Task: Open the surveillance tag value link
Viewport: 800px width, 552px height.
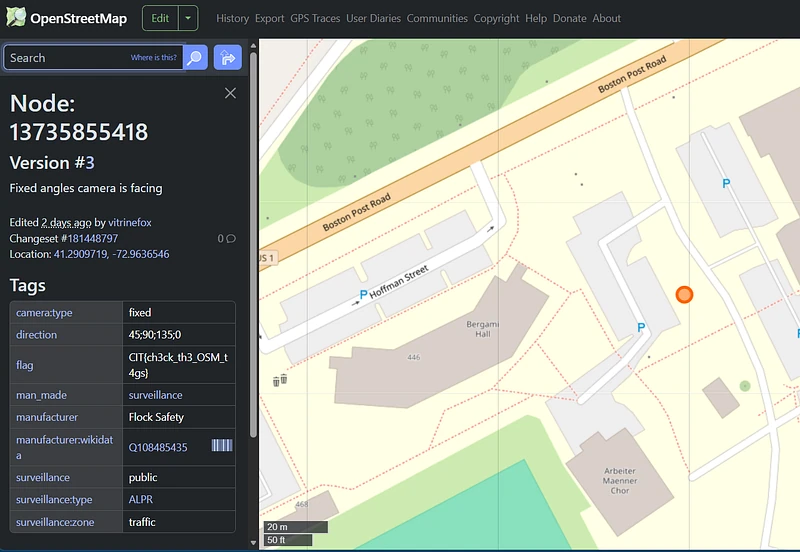Action: point(155,395)
